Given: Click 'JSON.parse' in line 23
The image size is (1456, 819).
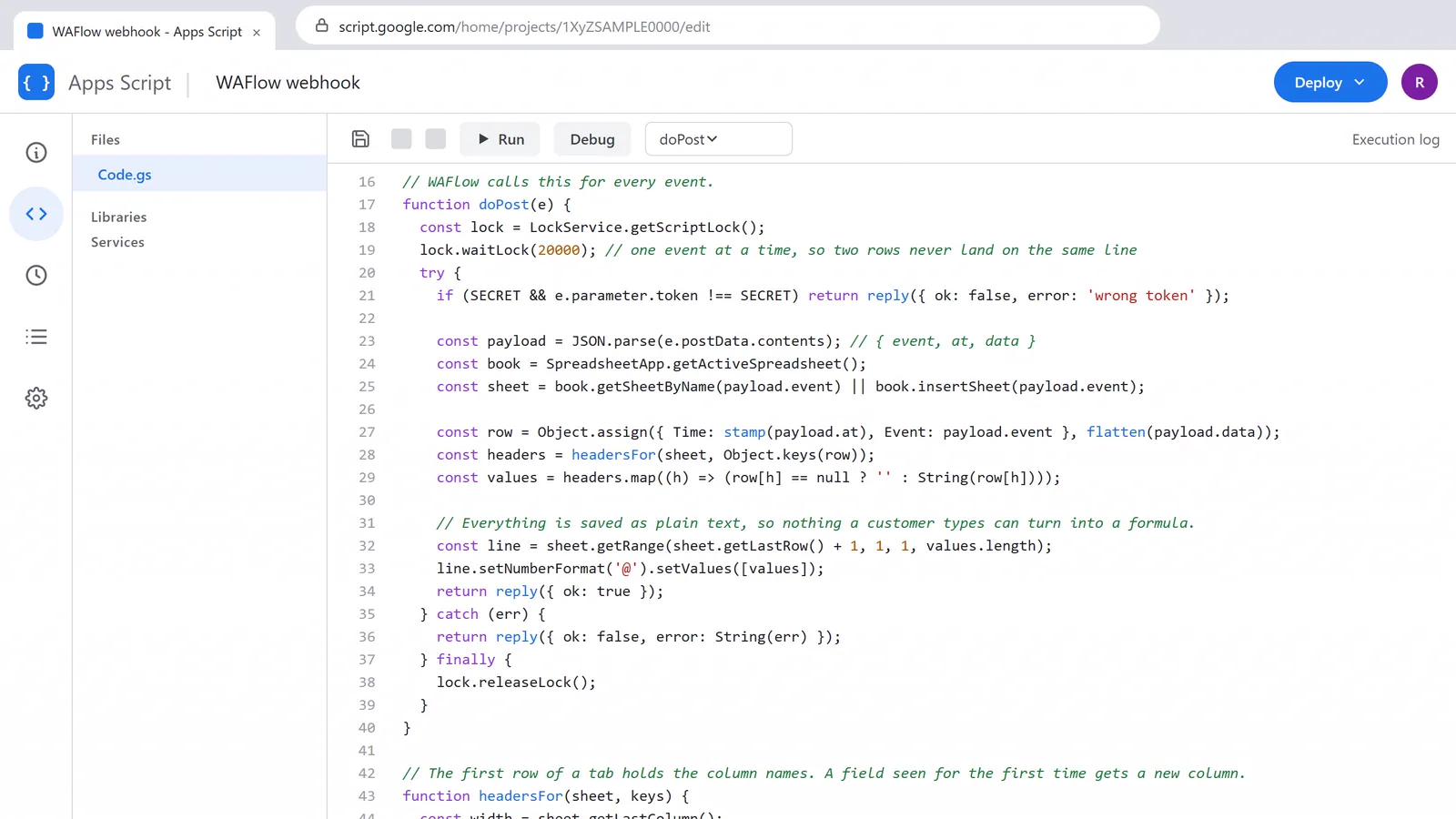Looking at the screenshot, I should (613, 341).
